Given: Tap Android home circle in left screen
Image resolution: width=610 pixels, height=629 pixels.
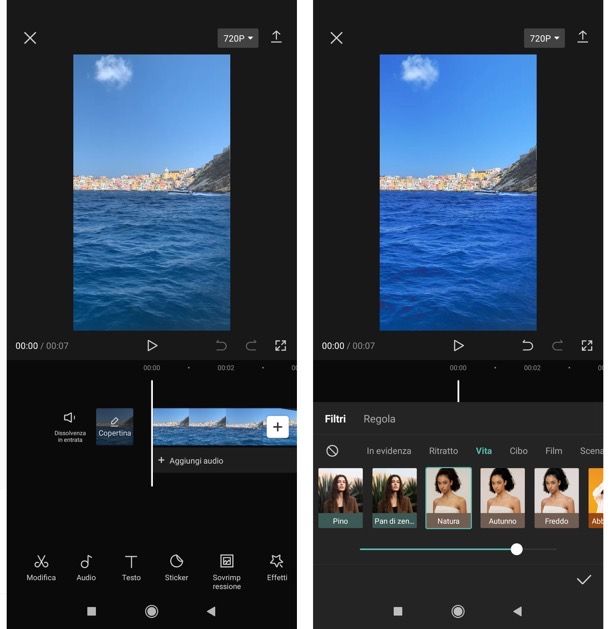Looking at the screenshot, I should pos(152,611).
